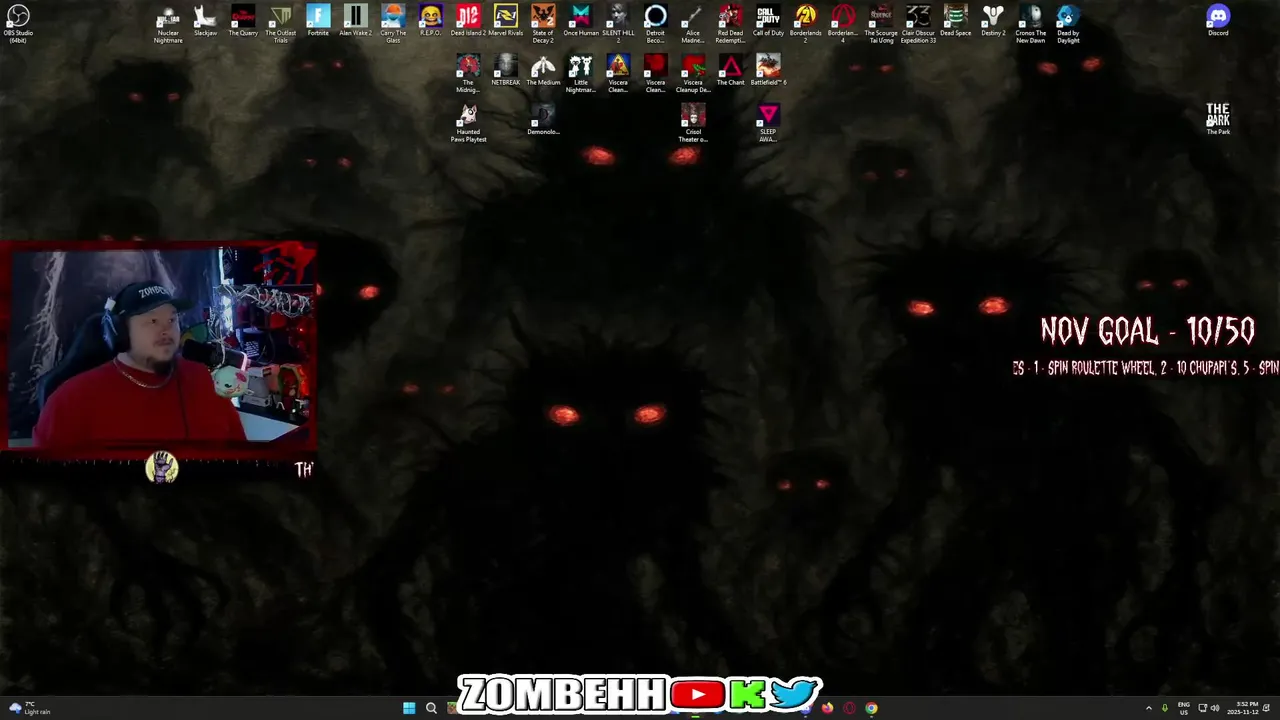Select the Borderlands 4 shortcut
1280x720 pixels.
point(843,23)
